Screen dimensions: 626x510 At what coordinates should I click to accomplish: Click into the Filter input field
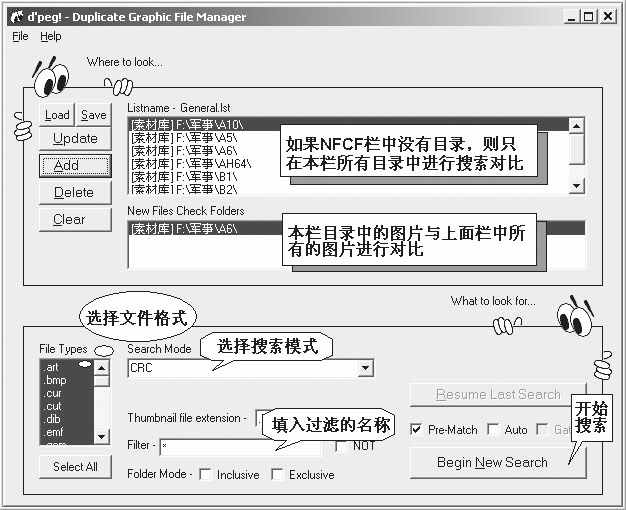pos(240,446)
